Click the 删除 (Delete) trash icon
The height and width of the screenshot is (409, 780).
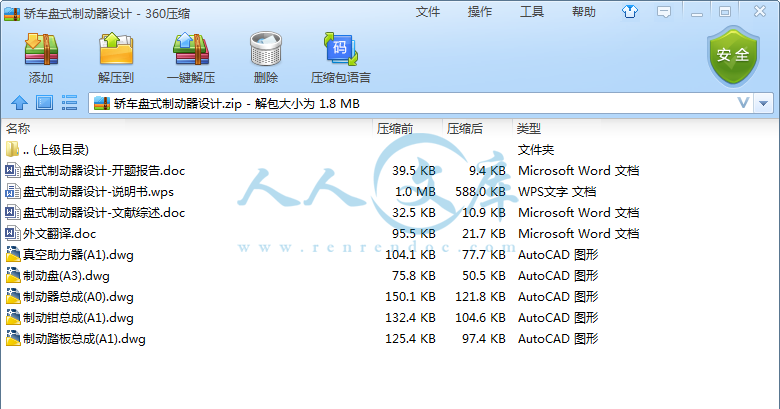266,49
